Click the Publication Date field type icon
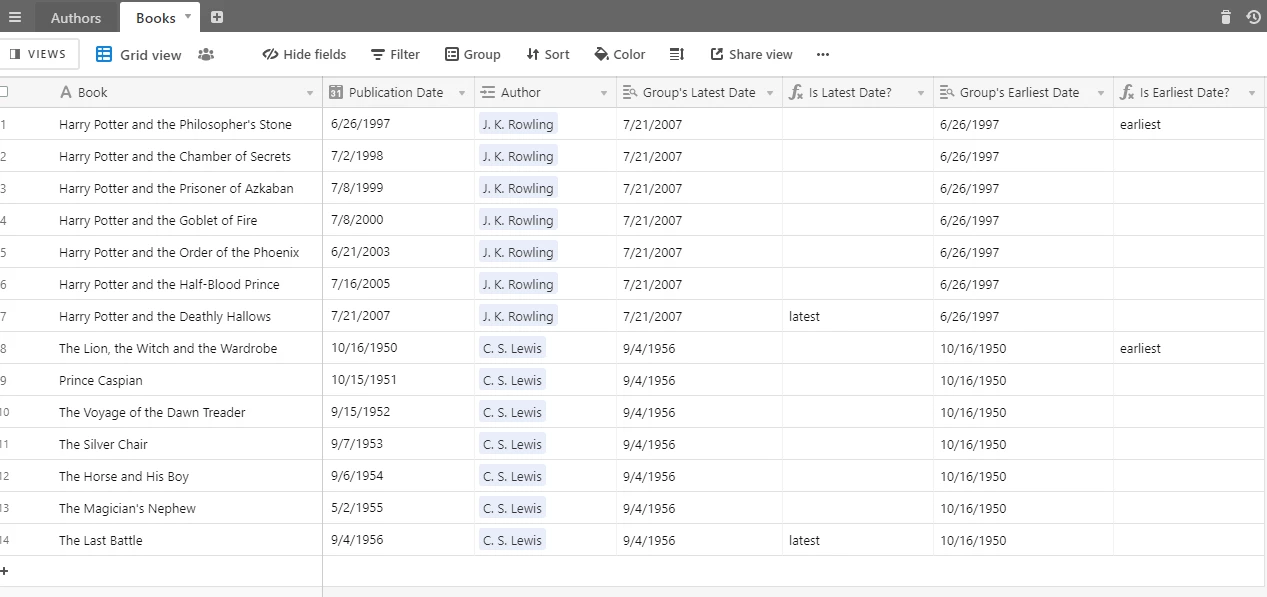This screenshot has width=1267, height=597. click(x=336, y=92)
